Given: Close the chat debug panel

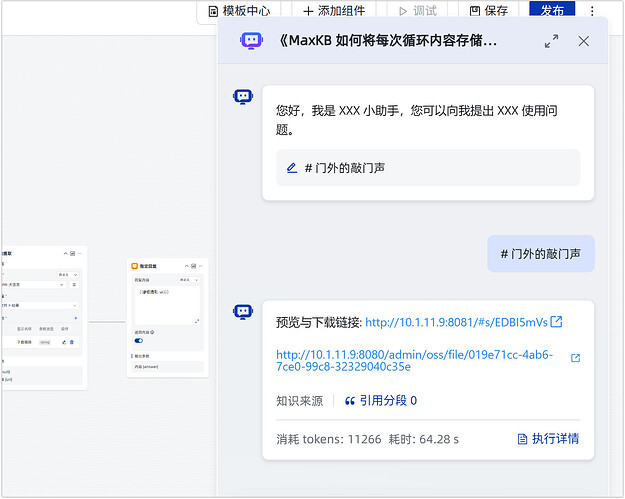Looking at the screenshot, I should [584, 41].
